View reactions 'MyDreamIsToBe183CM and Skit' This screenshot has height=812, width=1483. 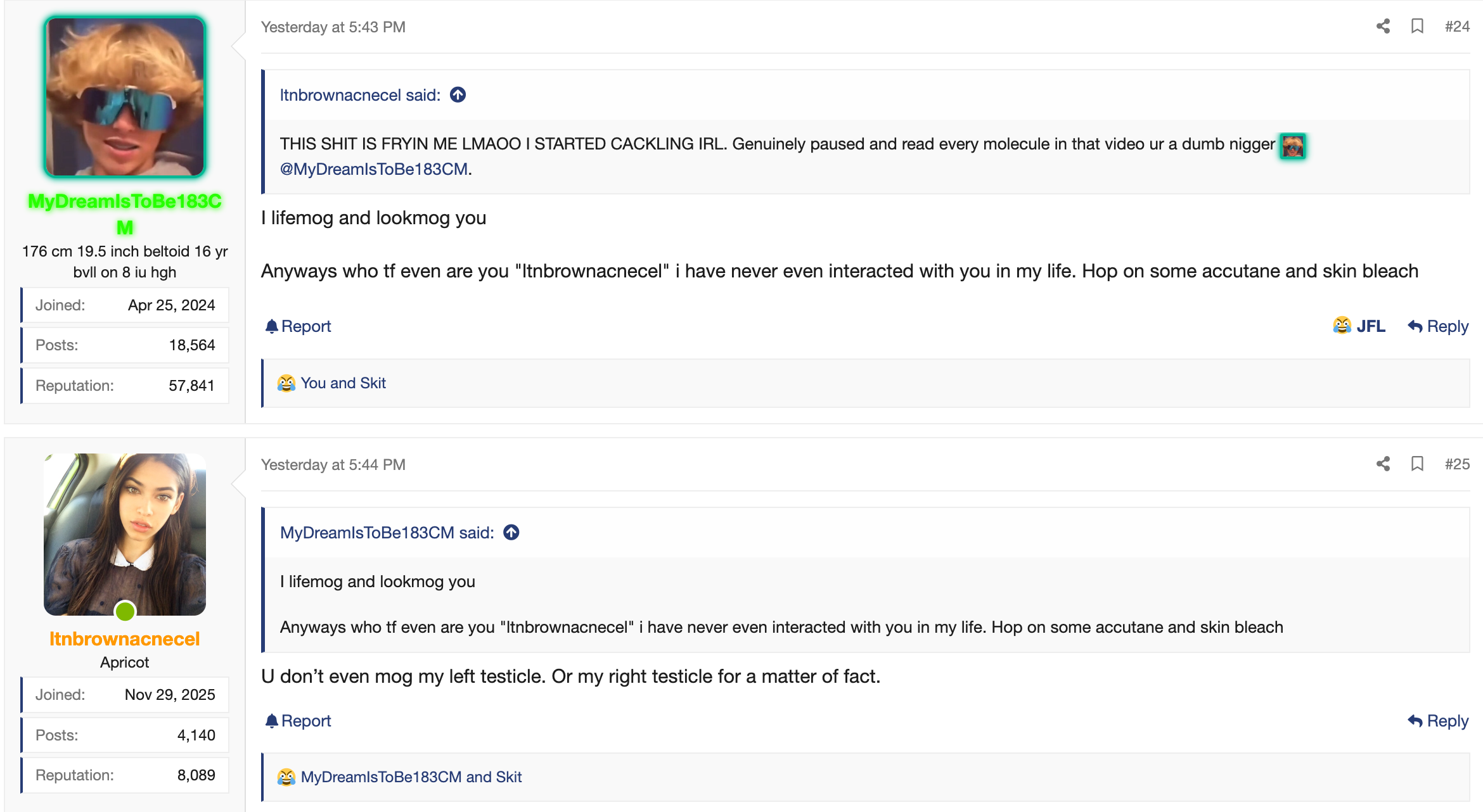(411, 777)
